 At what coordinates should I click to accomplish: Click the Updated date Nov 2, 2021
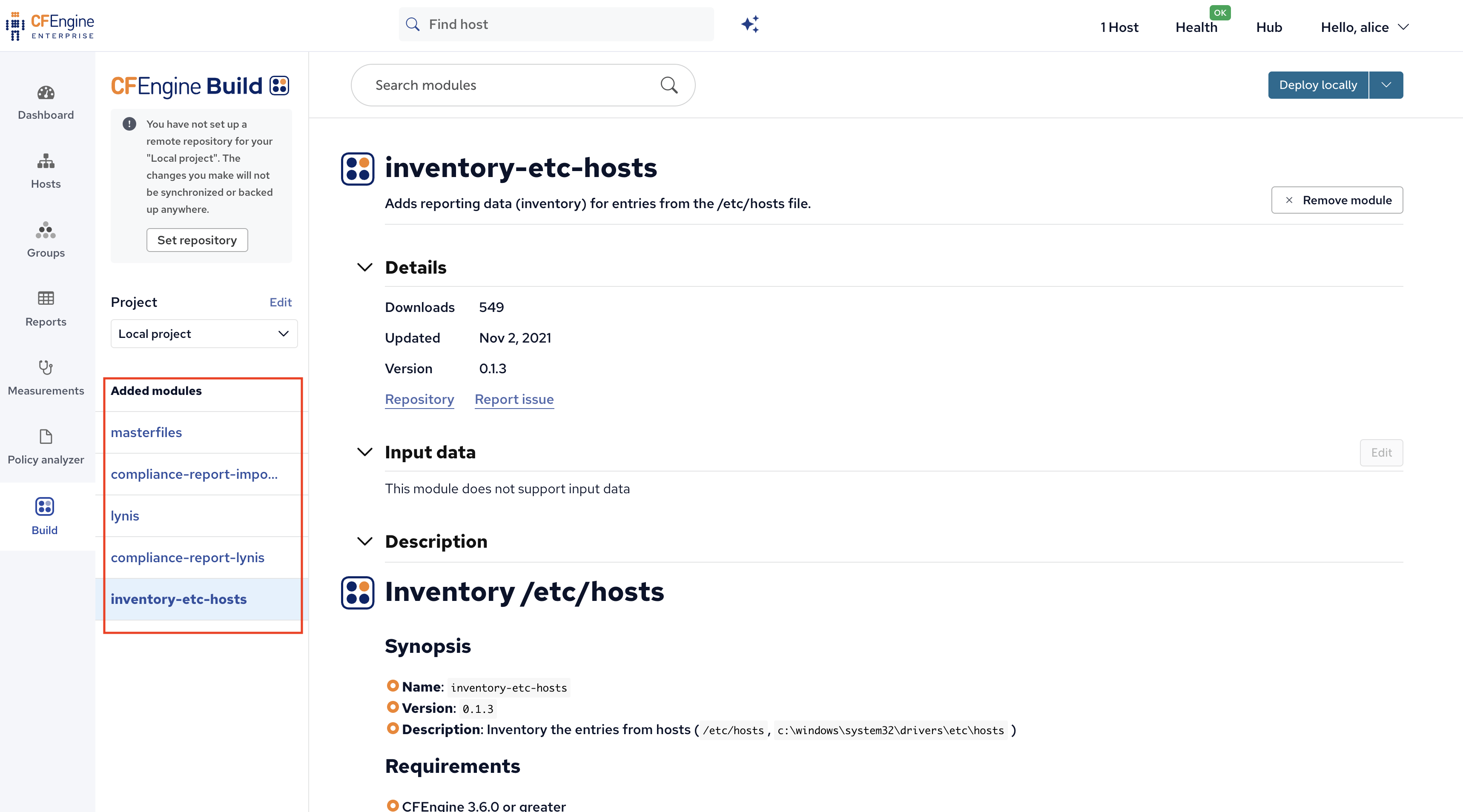[x=515, y=338]
